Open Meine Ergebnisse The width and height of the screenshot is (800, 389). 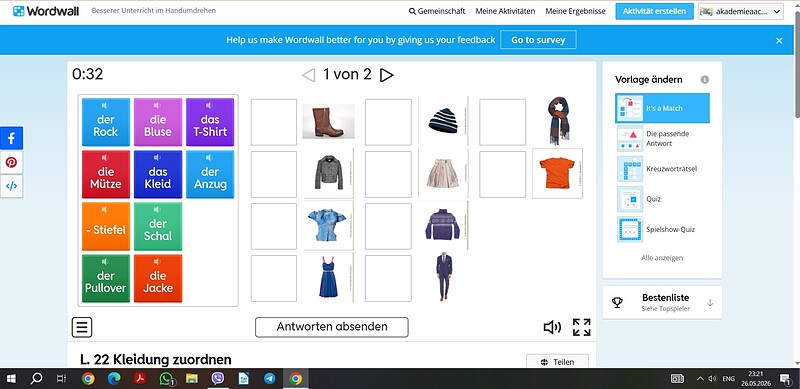pyautogui.click(x=576, y=11)
